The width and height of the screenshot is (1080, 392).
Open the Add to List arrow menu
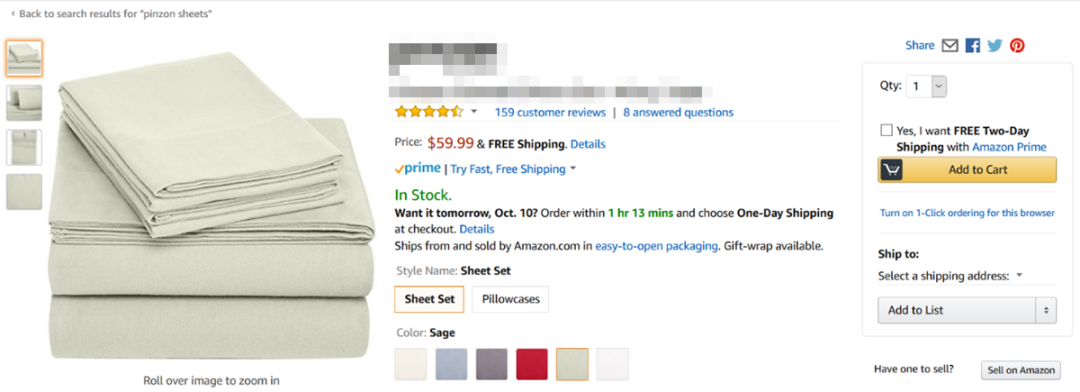[1046, 310]
